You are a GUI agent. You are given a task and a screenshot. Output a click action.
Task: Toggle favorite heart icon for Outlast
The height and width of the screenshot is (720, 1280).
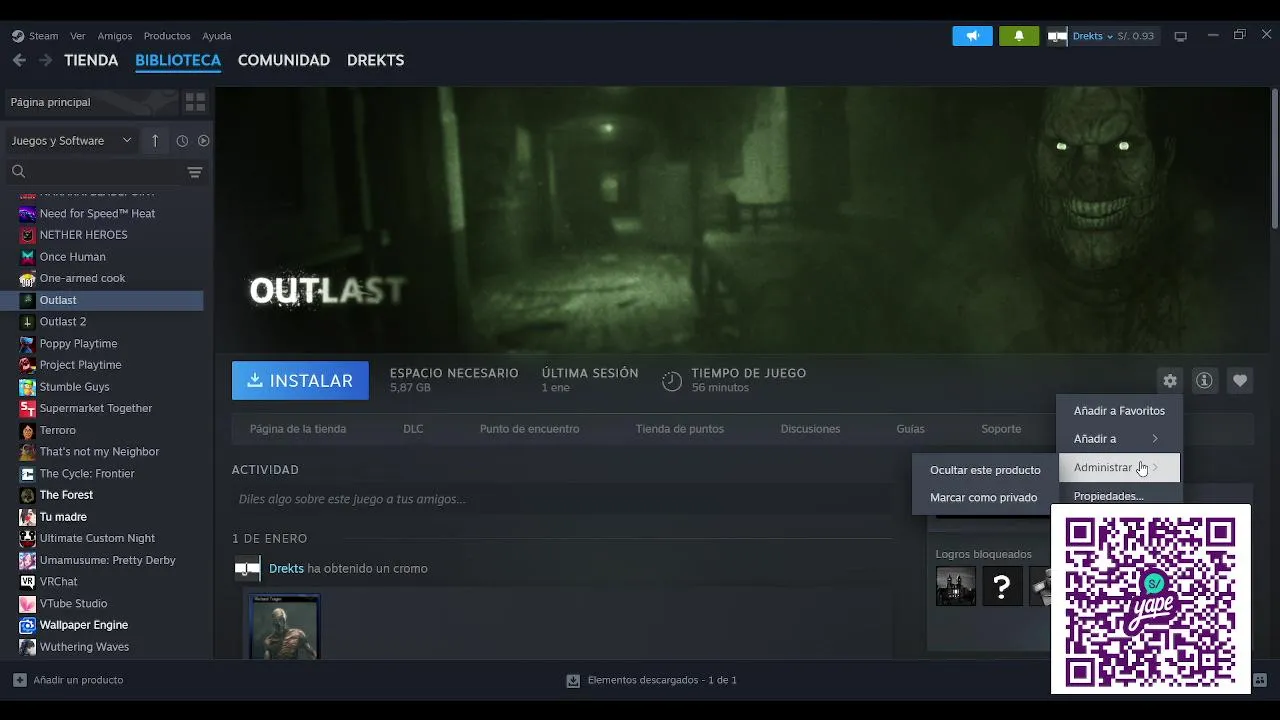[1240, 380]
